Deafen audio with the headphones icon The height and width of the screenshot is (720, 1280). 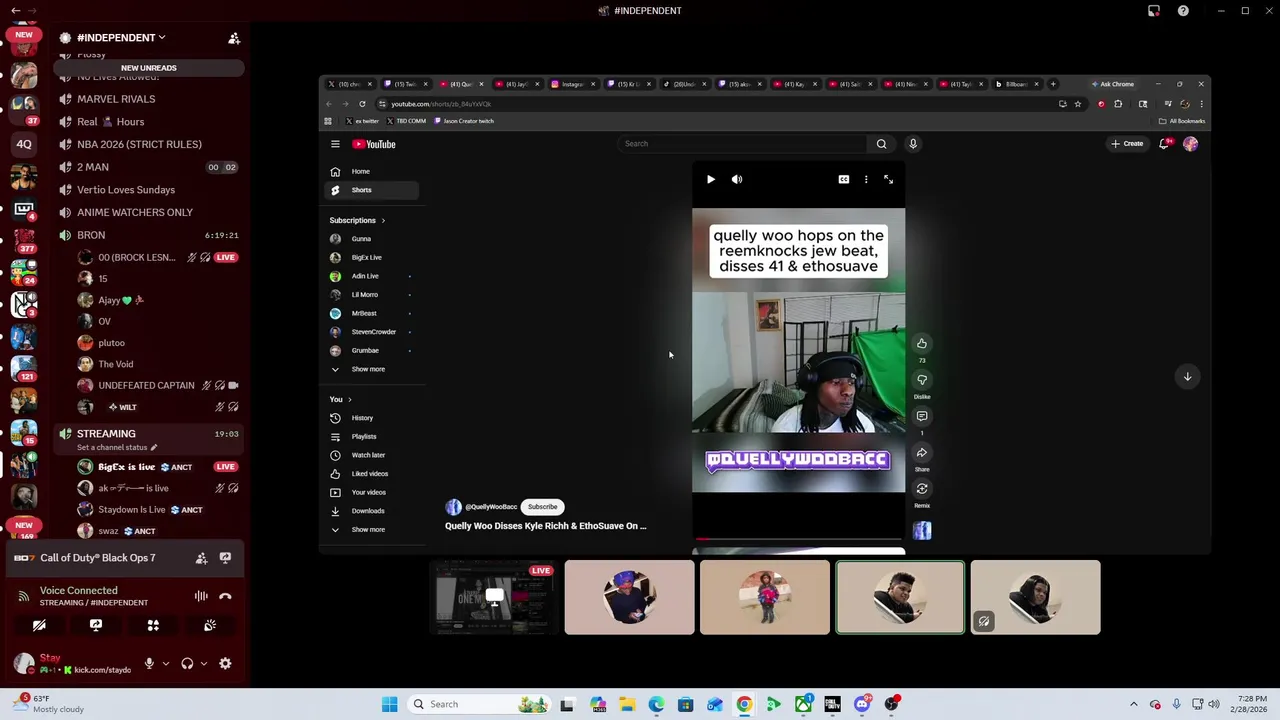click(x=187, y=663)
